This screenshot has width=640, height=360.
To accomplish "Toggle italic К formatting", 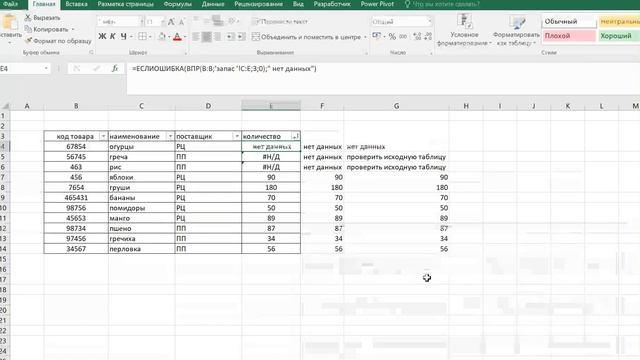I will (x=113, y=37).
